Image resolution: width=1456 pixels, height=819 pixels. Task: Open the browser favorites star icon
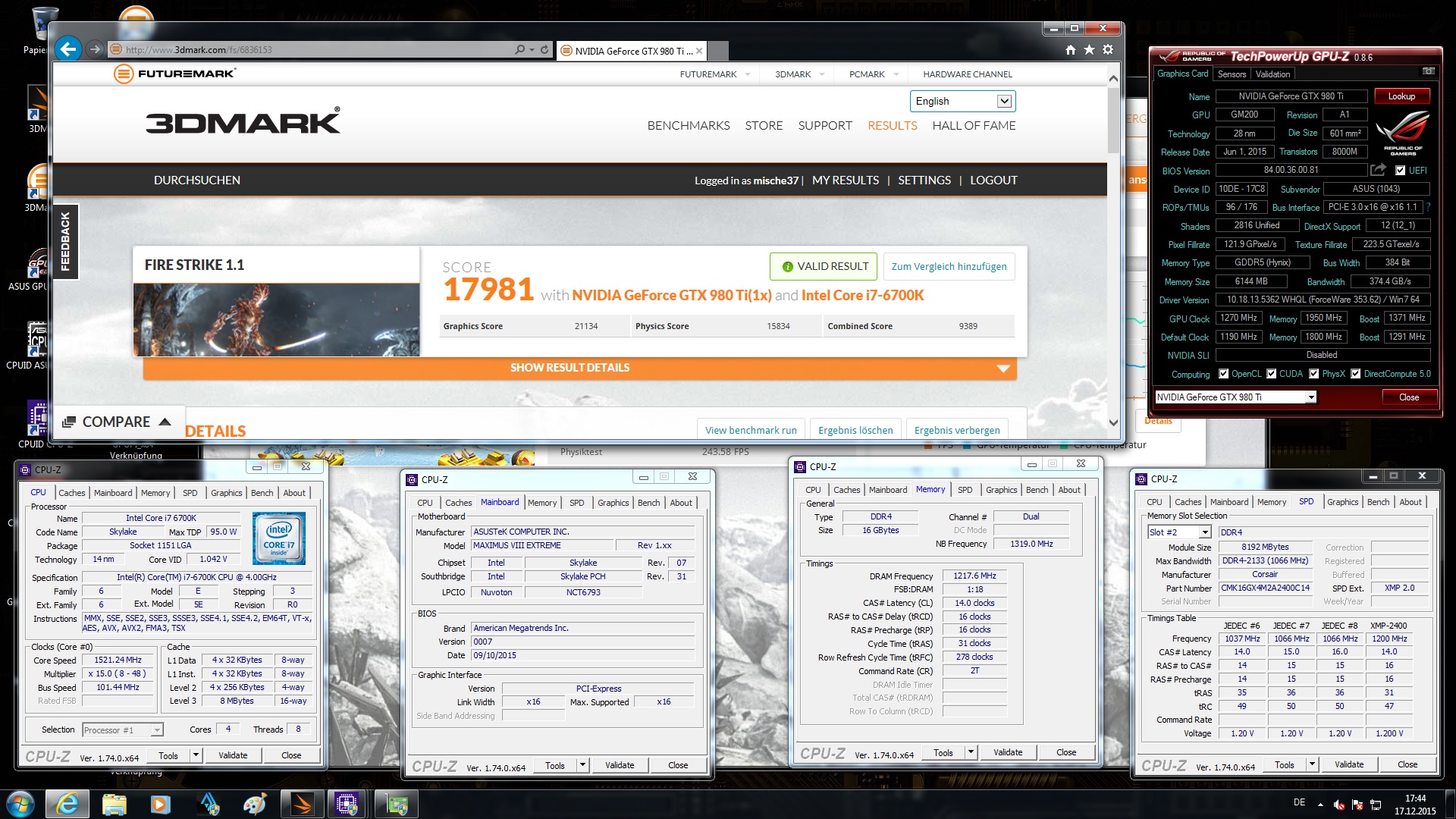click(x=1089, y=49)
